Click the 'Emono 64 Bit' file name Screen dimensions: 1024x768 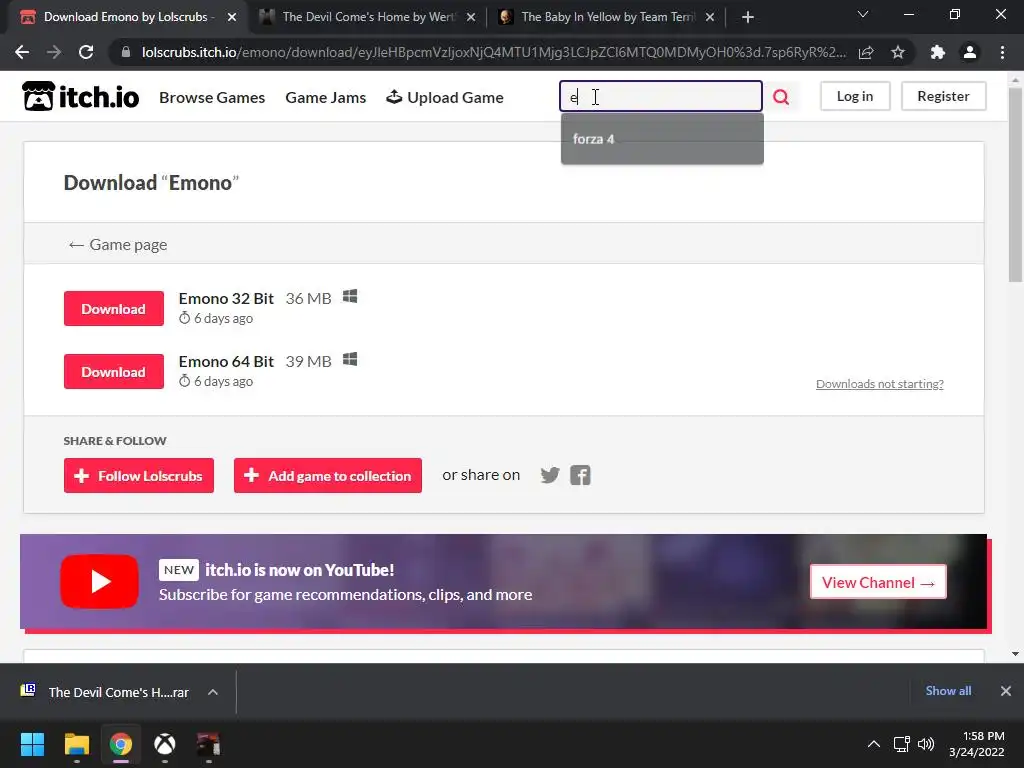click(x=226, y=361)
